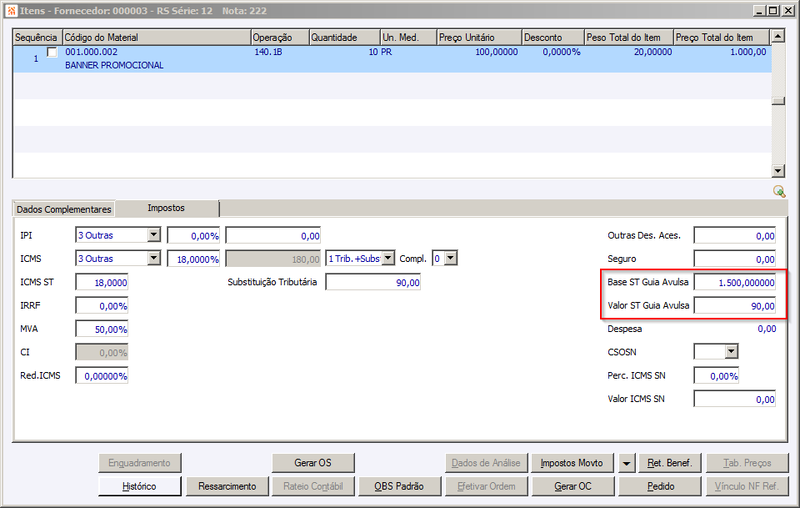Click the total weight cell 20,00000

pyautogui.click(x=653, y=52)
